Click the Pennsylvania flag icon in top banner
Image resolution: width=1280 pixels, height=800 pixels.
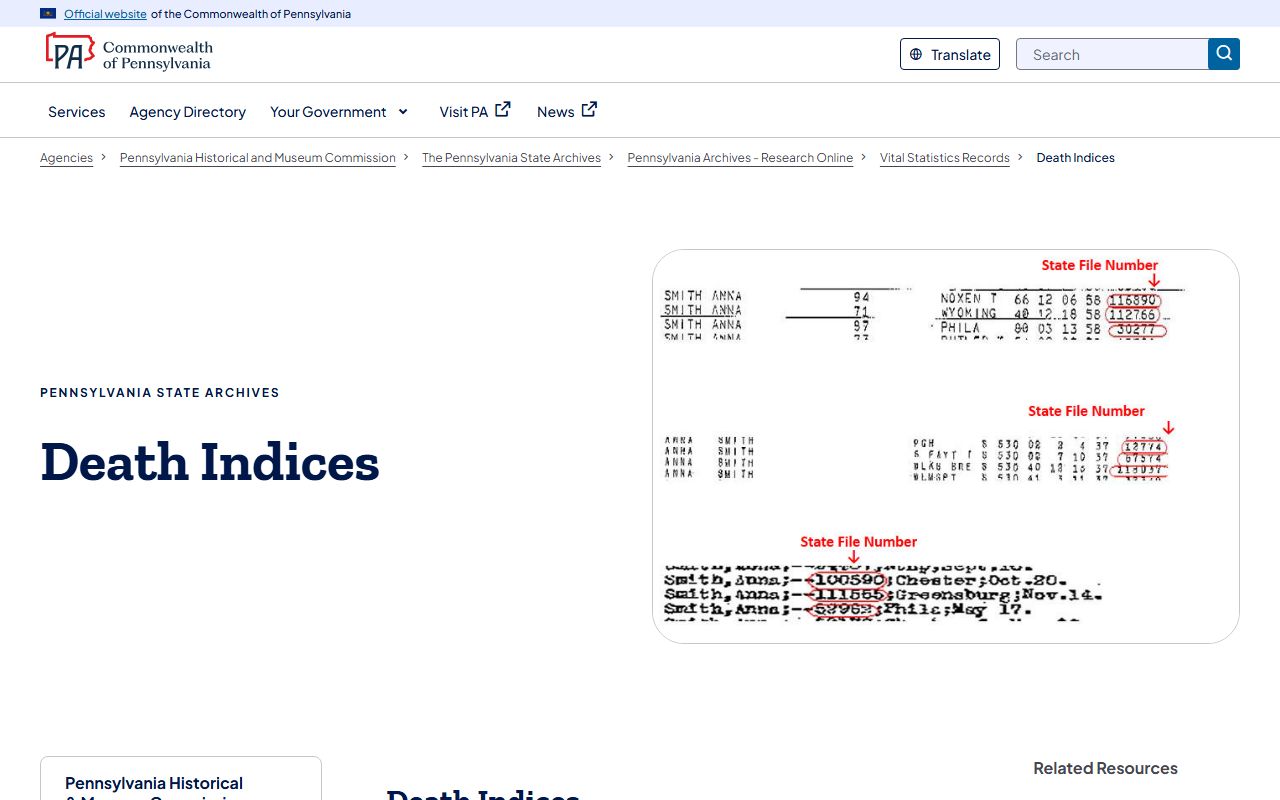pyautogui.click(x=48, y=14)
